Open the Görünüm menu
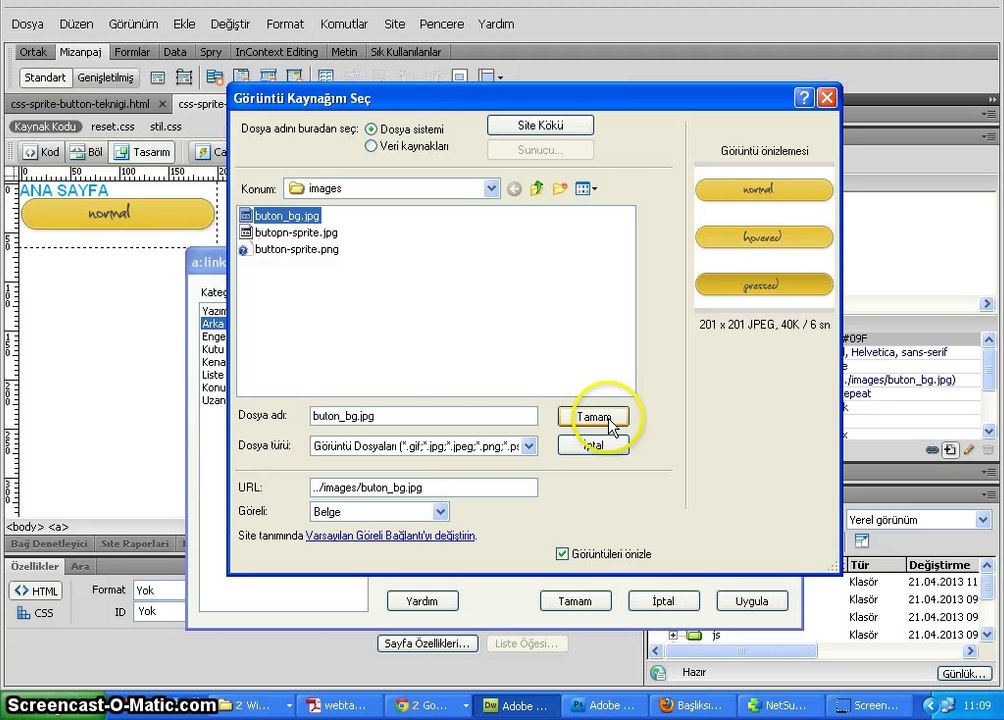 pyautogui.click(x=133, y=24)
